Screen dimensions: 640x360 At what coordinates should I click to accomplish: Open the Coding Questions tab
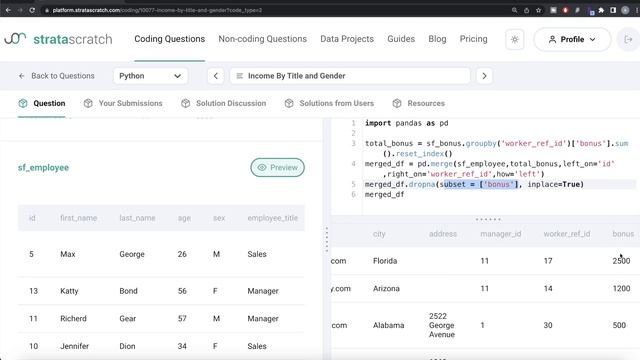pyautogui.click(x=169, y=39)
